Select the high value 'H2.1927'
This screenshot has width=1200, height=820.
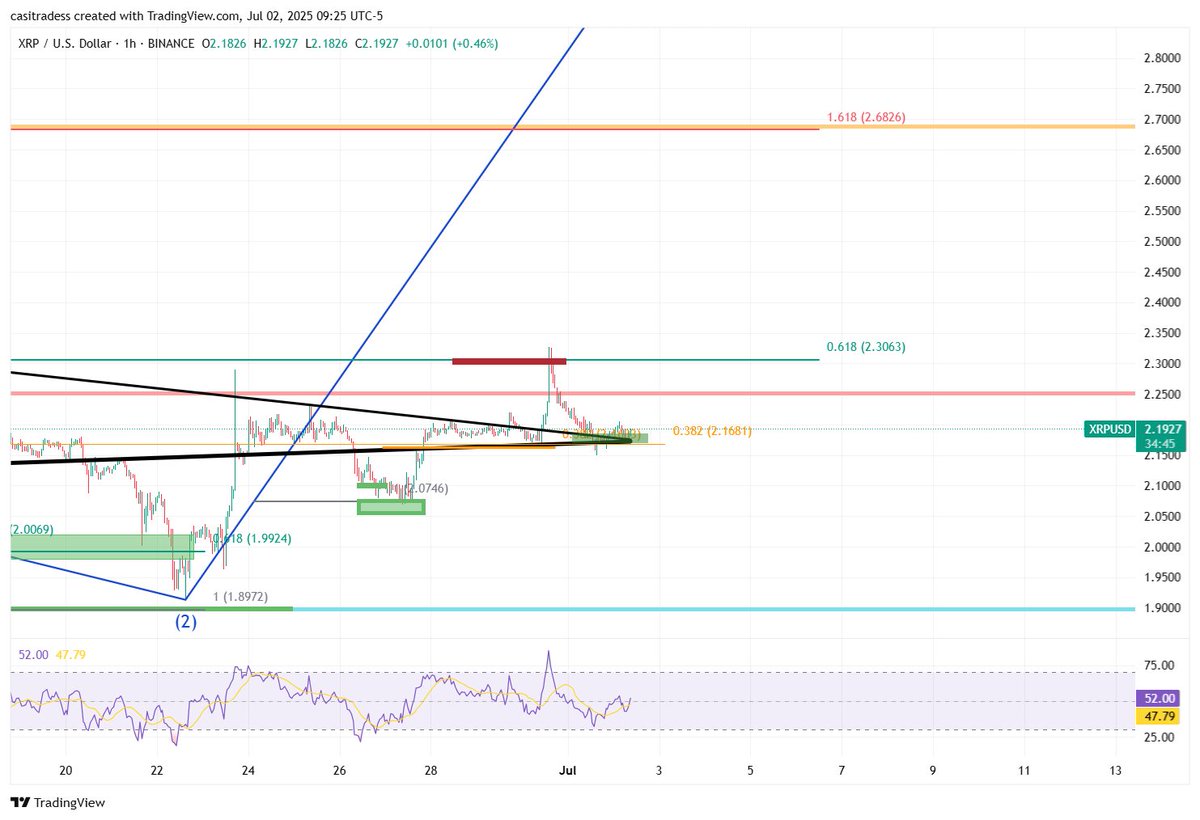(x=277, y=44)
